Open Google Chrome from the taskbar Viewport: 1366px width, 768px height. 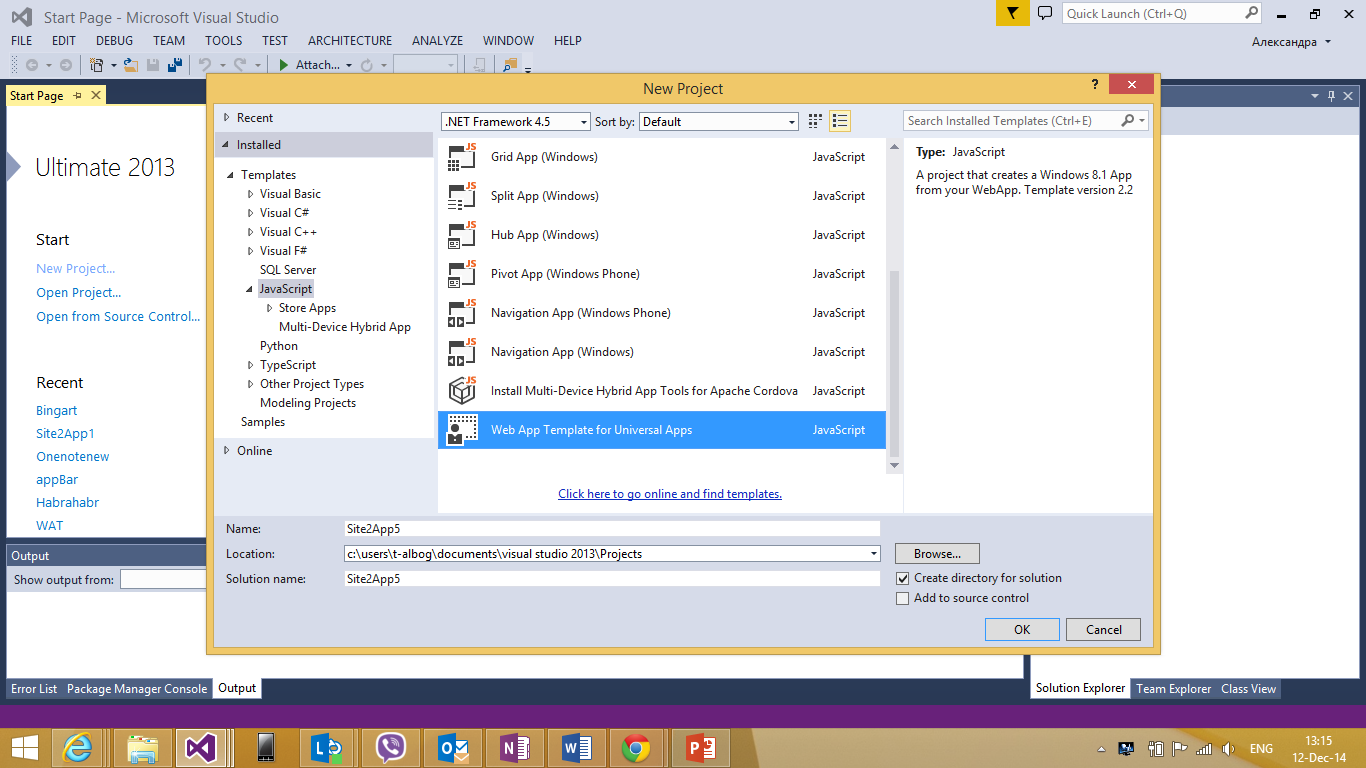(636, 748)
